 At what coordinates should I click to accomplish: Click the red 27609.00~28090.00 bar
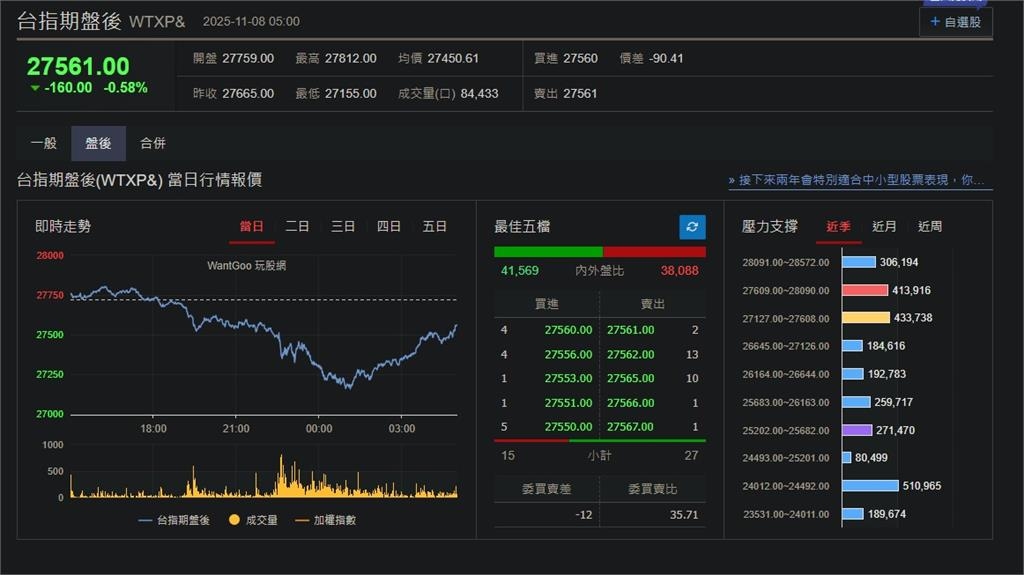point(865,290)
